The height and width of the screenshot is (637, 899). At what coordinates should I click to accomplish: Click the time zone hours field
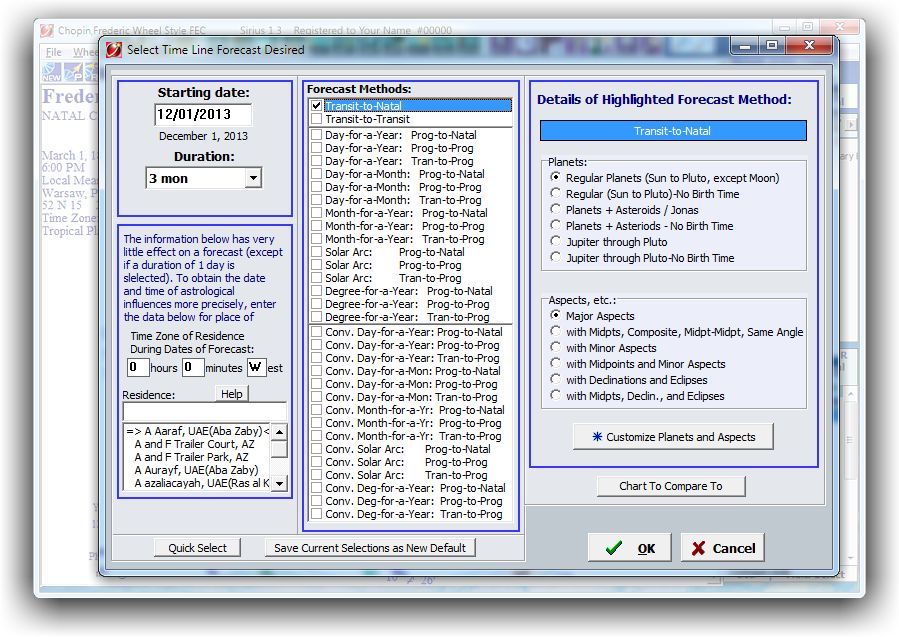(x=138, y=368)
